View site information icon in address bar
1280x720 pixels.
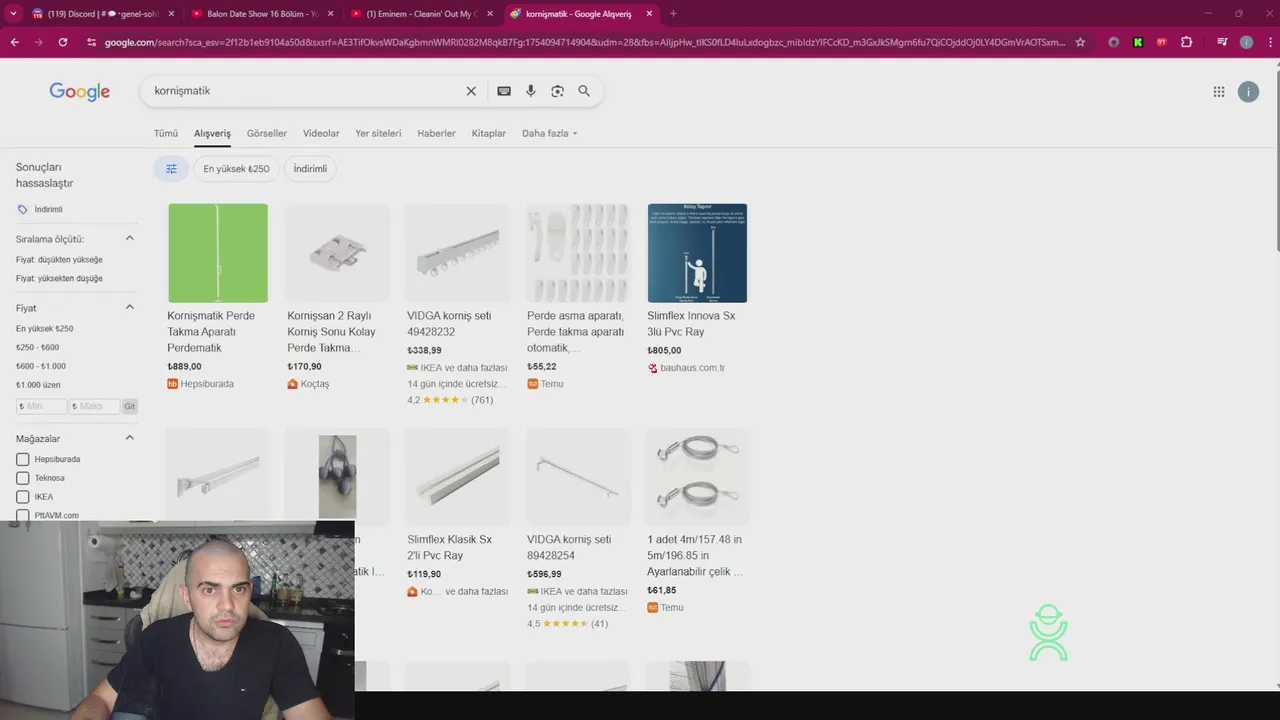pyautogui.click(x=91, y=42)
